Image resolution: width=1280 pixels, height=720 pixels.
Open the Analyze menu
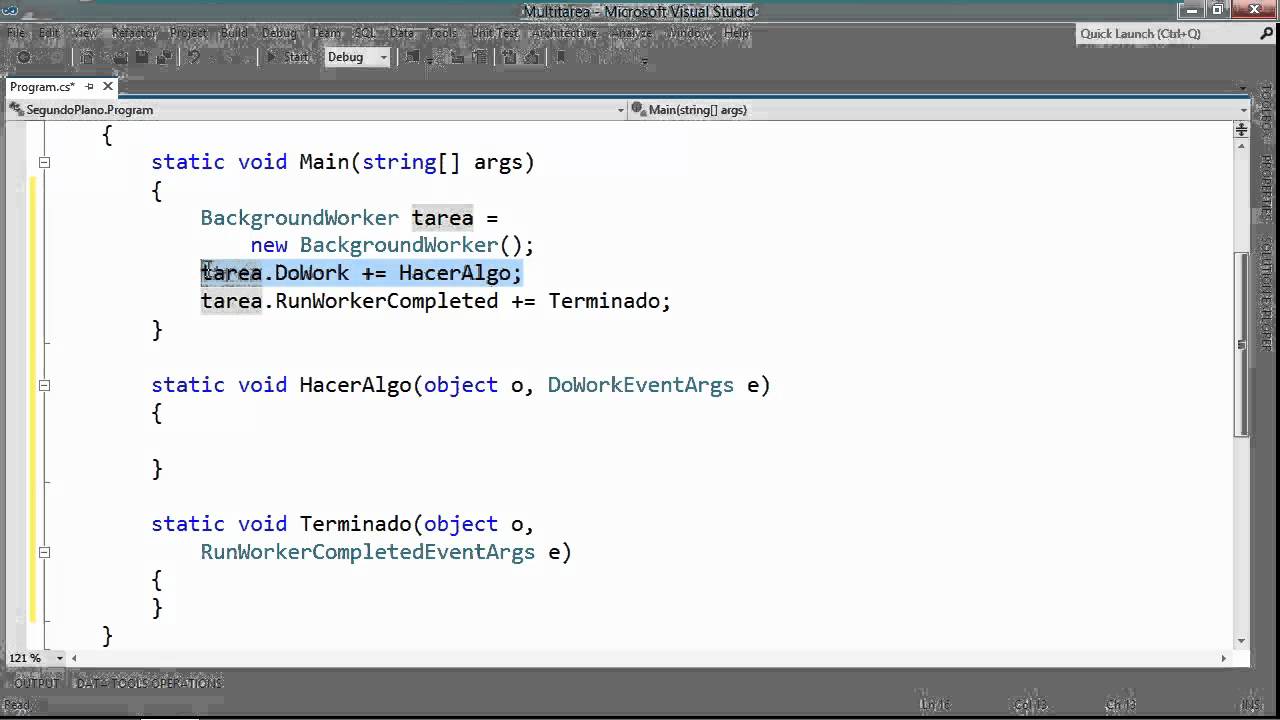click(631, 33)
